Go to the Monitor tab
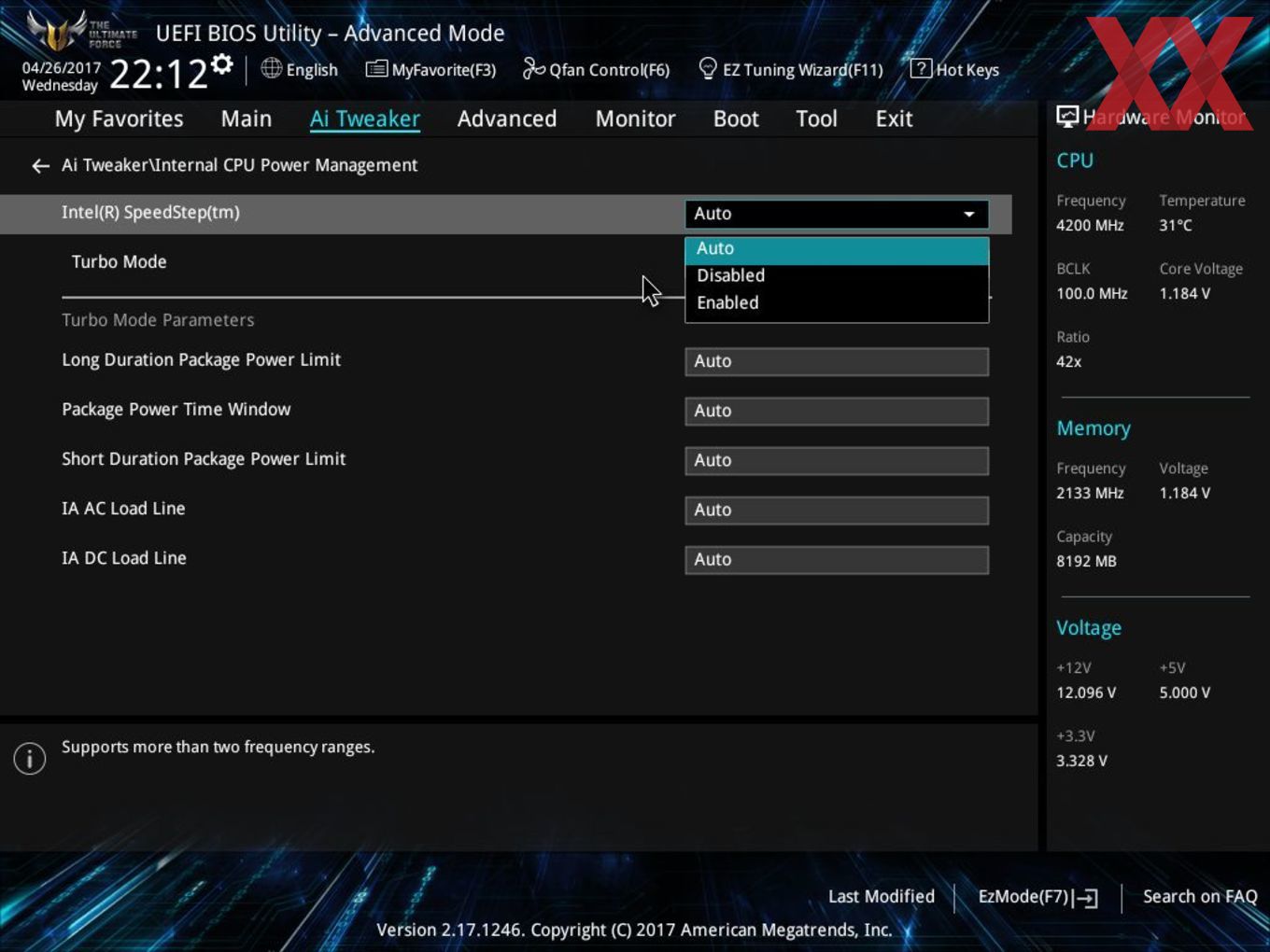Image resolution: width=1270 pixels, height=952 pixels. [x=635, y=119]
